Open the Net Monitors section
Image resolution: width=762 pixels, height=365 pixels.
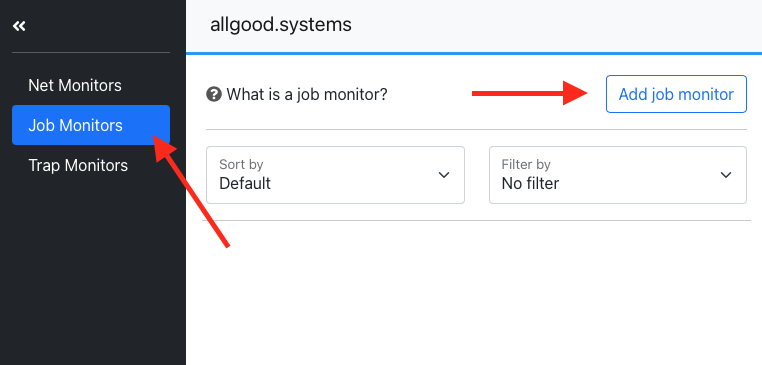point(75,86)
